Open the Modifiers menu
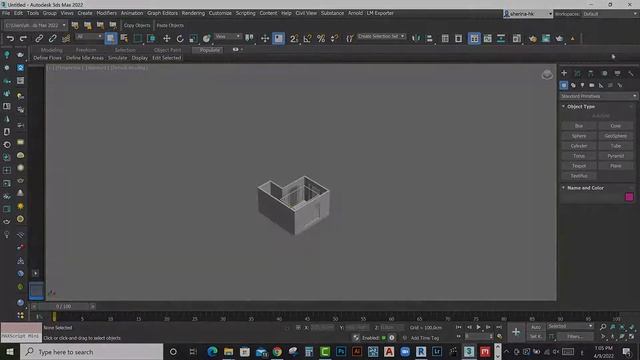 click(106, 13)
